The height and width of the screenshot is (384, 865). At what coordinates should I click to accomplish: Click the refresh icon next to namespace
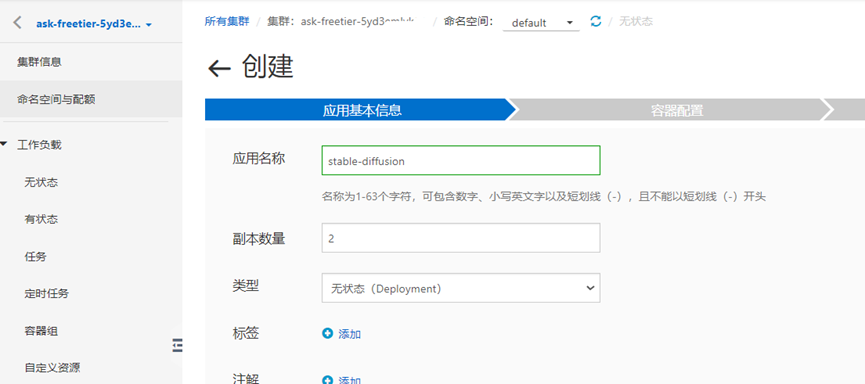coord(595,22)
